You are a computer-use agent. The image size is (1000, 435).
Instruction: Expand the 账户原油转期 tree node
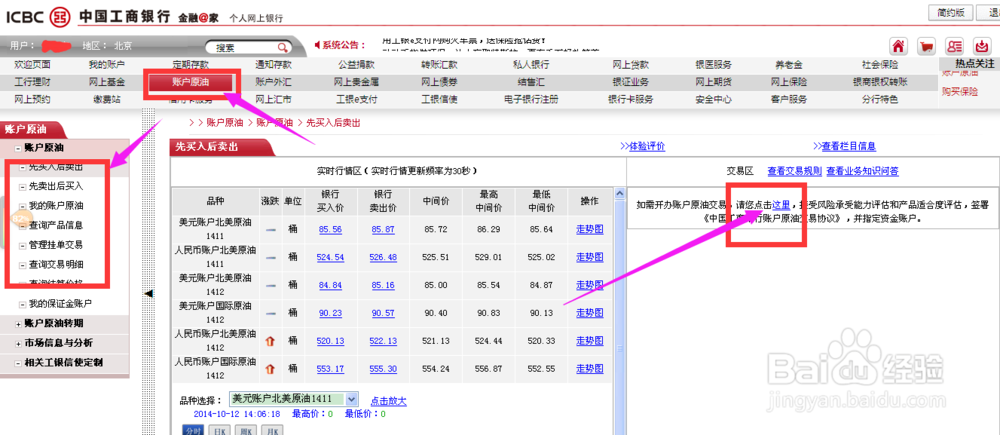[x=18, y=323]
